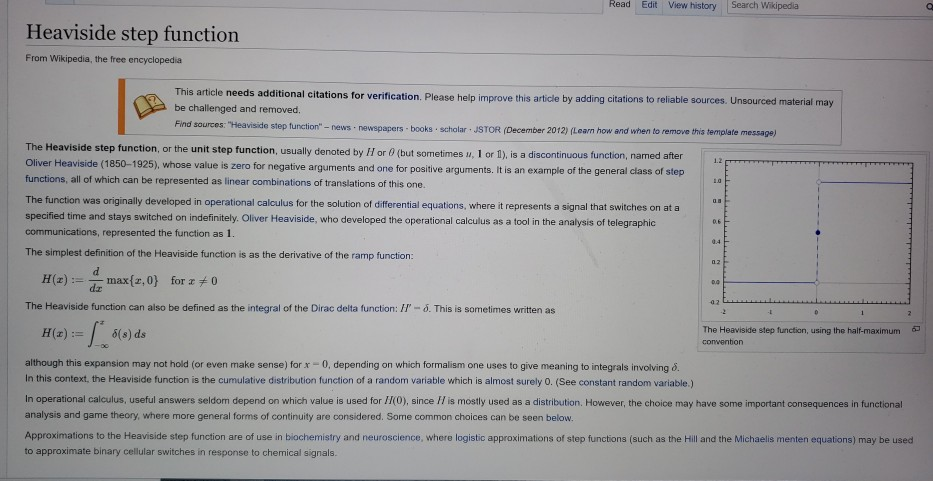Open the 'constant random variable' link
Viewport: 933px width, 481px height.
pos(633,383)
